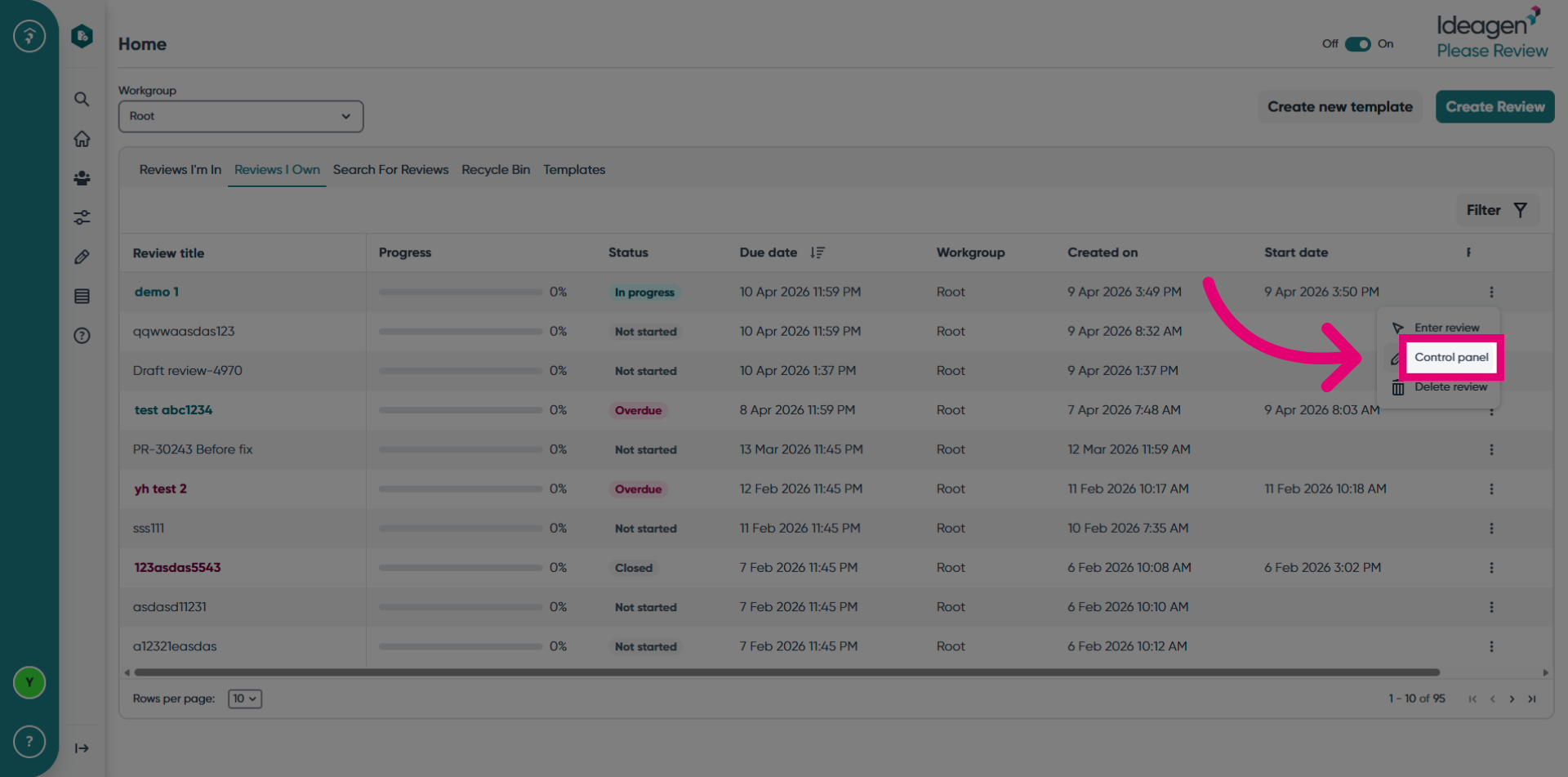
Task: Click Create Review button
Action: click(x=1495, y=107)
